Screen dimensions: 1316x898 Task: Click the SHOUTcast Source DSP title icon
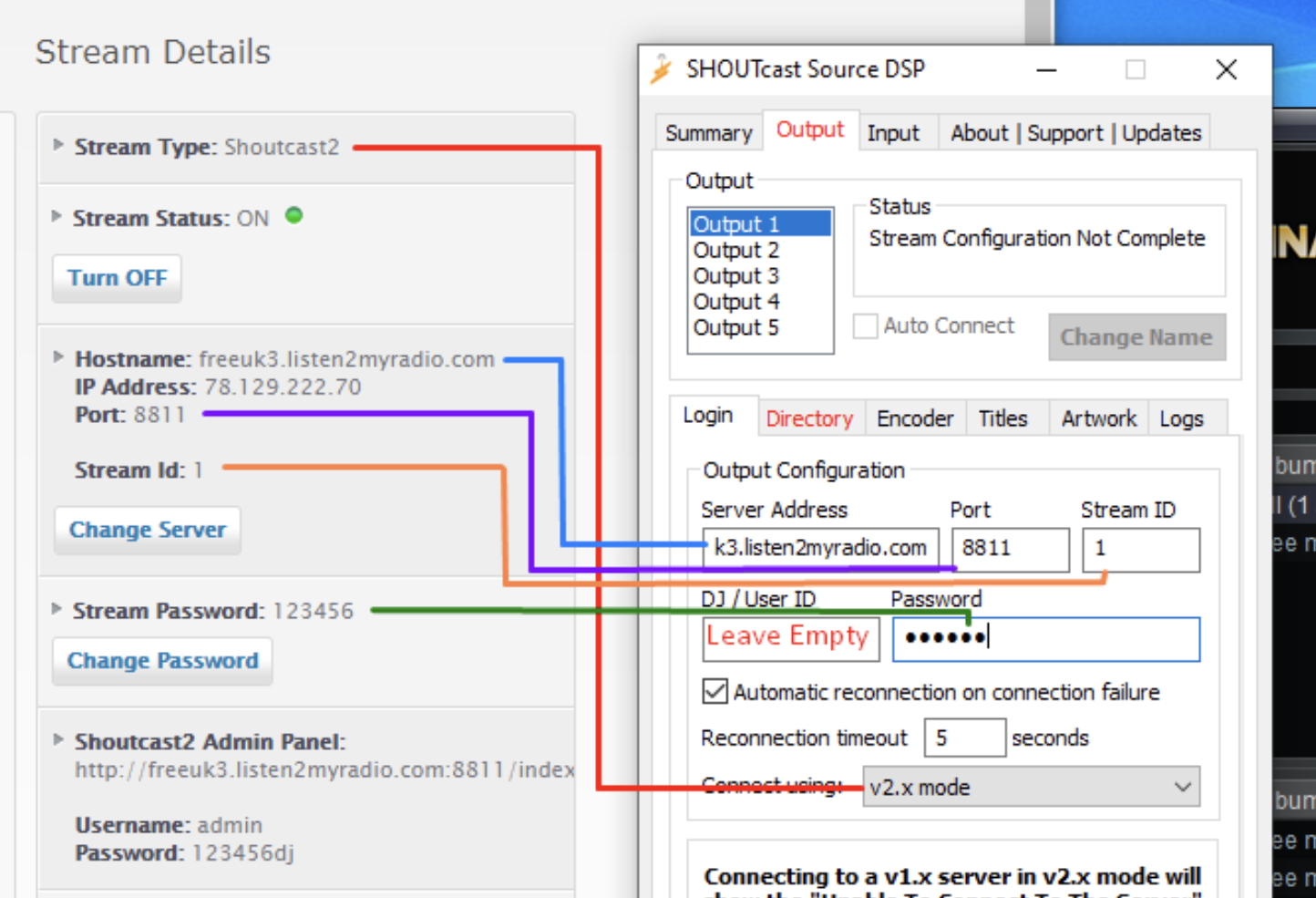[x=661, y=69]
